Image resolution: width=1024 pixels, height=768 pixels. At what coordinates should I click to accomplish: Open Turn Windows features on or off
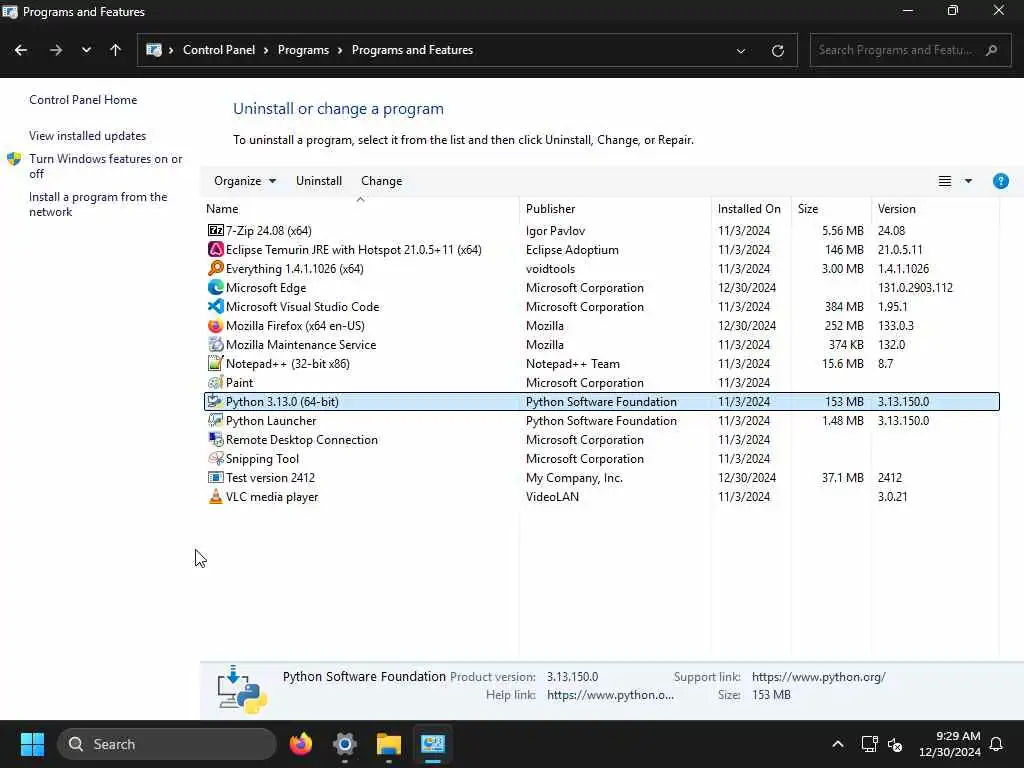[x=105, y=166]
